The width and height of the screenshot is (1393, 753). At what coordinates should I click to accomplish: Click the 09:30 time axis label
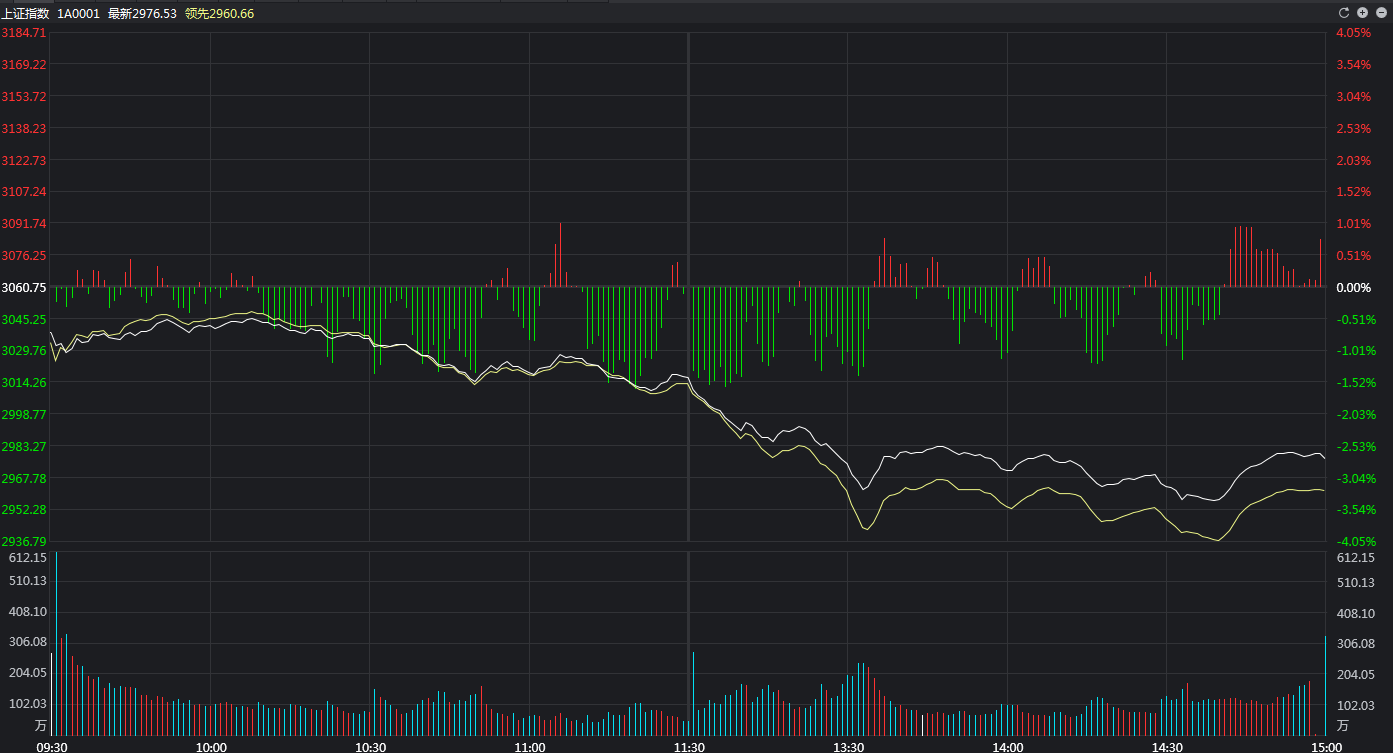[x=51, y=746]
